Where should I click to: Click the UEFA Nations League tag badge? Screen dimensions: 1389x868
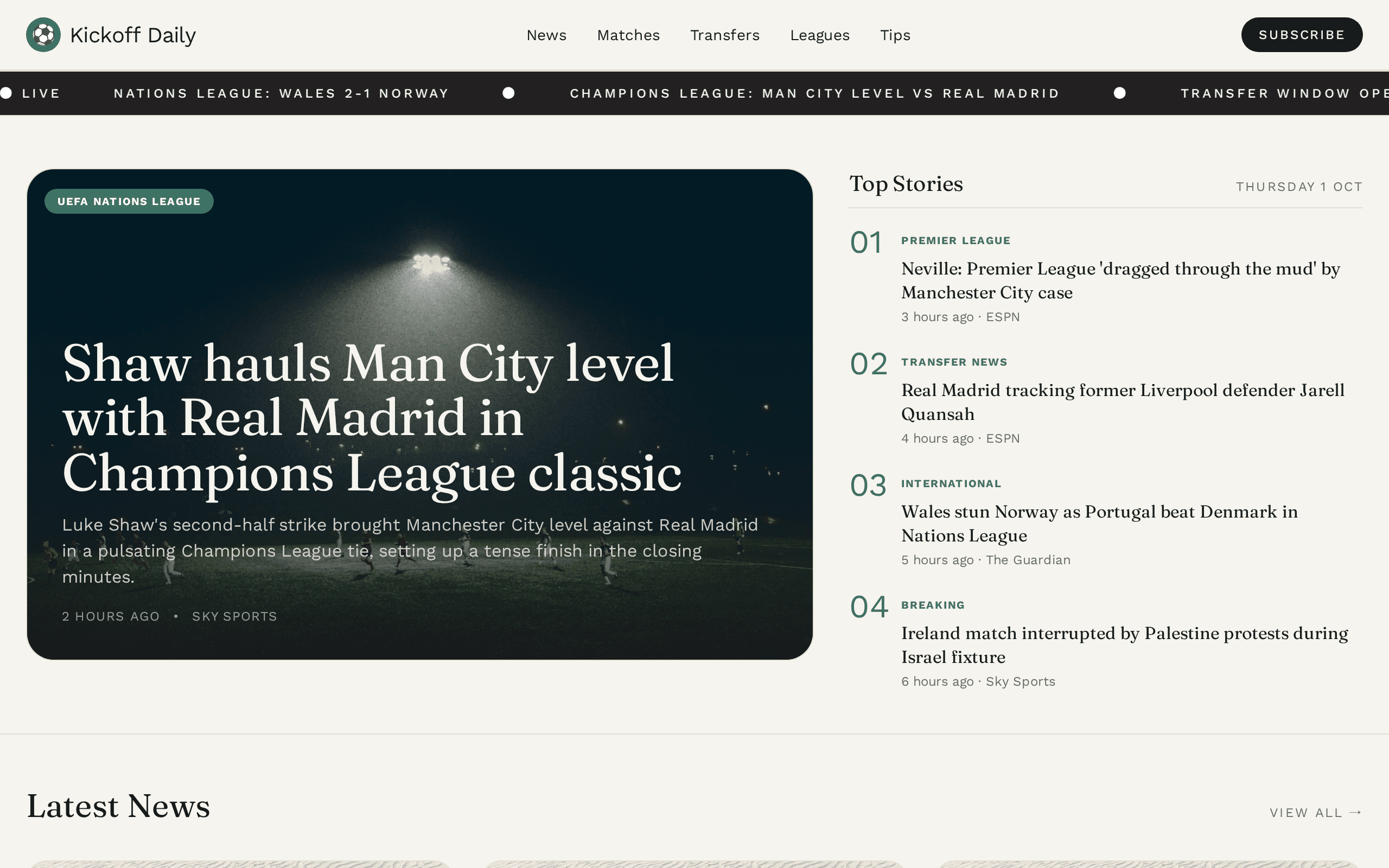129,201
